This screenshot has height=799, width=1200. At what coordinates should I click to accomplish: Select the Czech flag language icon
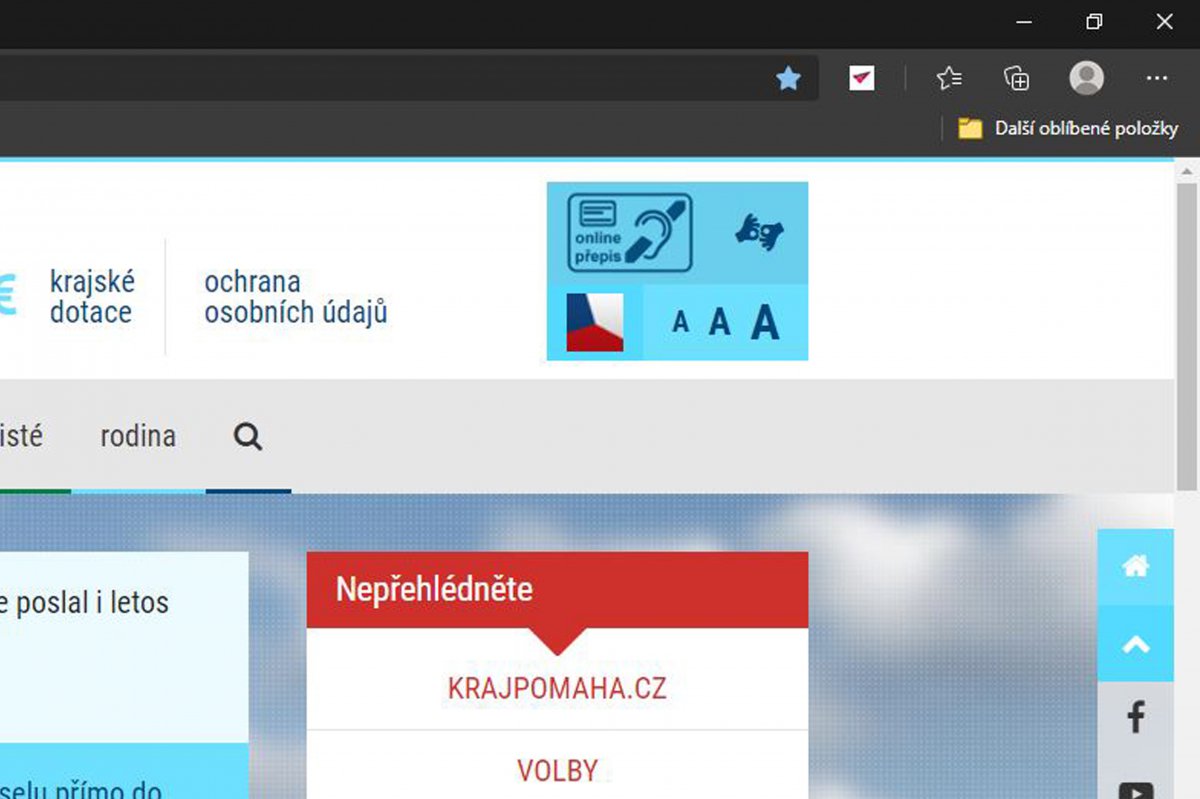click(595, 322)
